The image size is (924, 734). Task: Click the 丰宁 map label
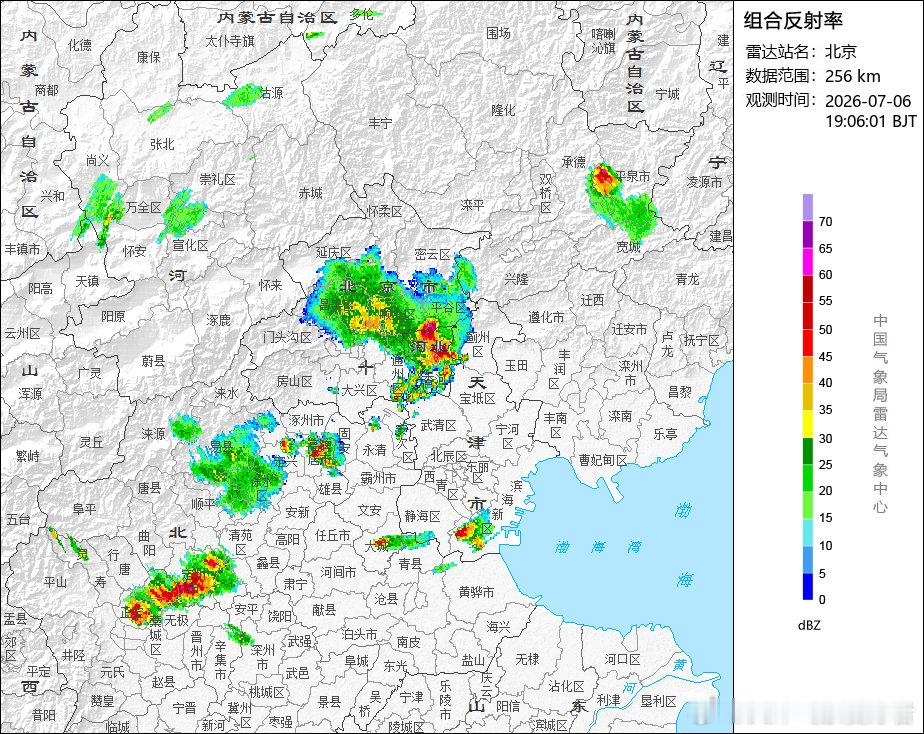point(381,123)
